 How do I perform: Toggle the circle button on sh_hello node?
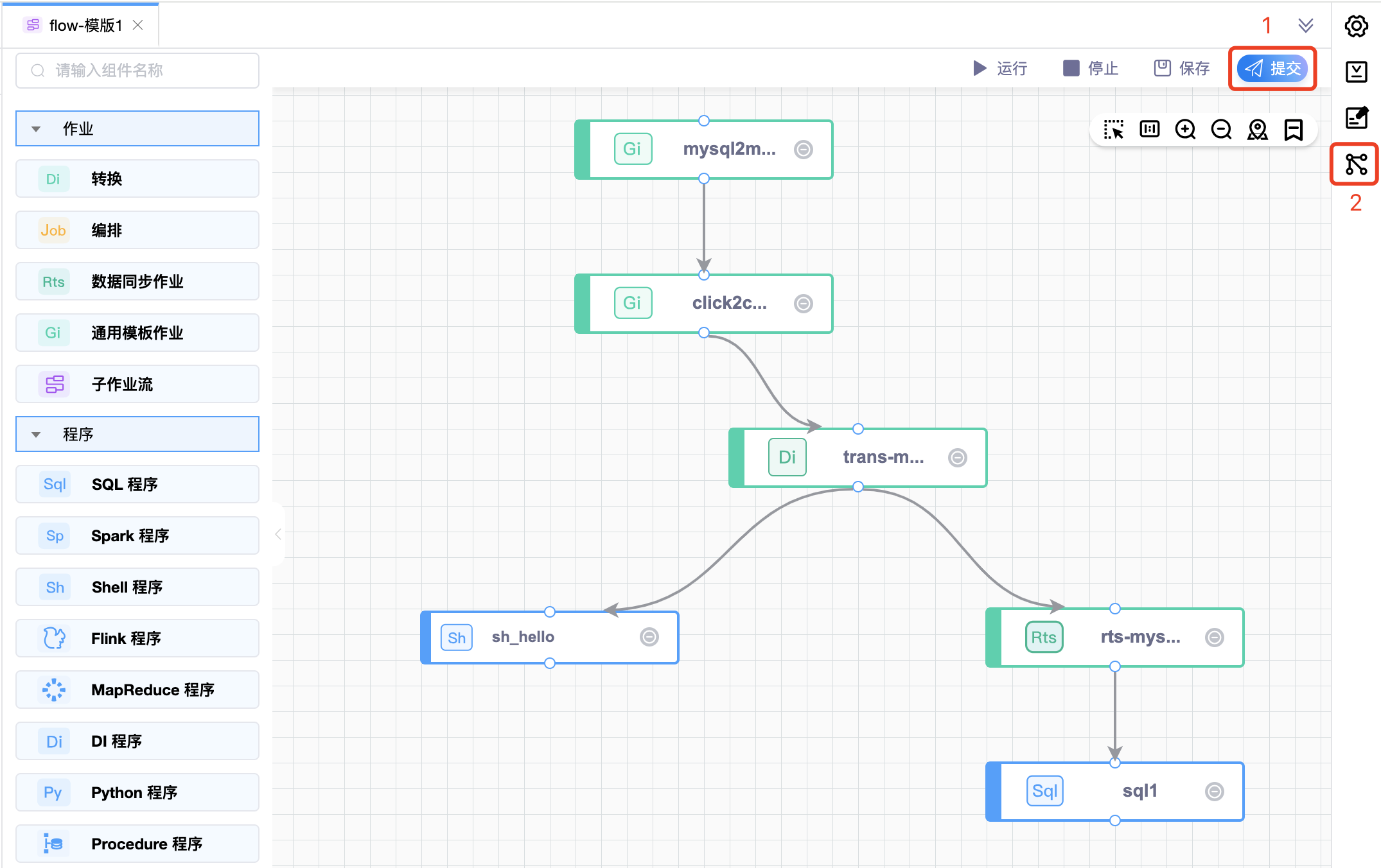click(x=649, y=637)
